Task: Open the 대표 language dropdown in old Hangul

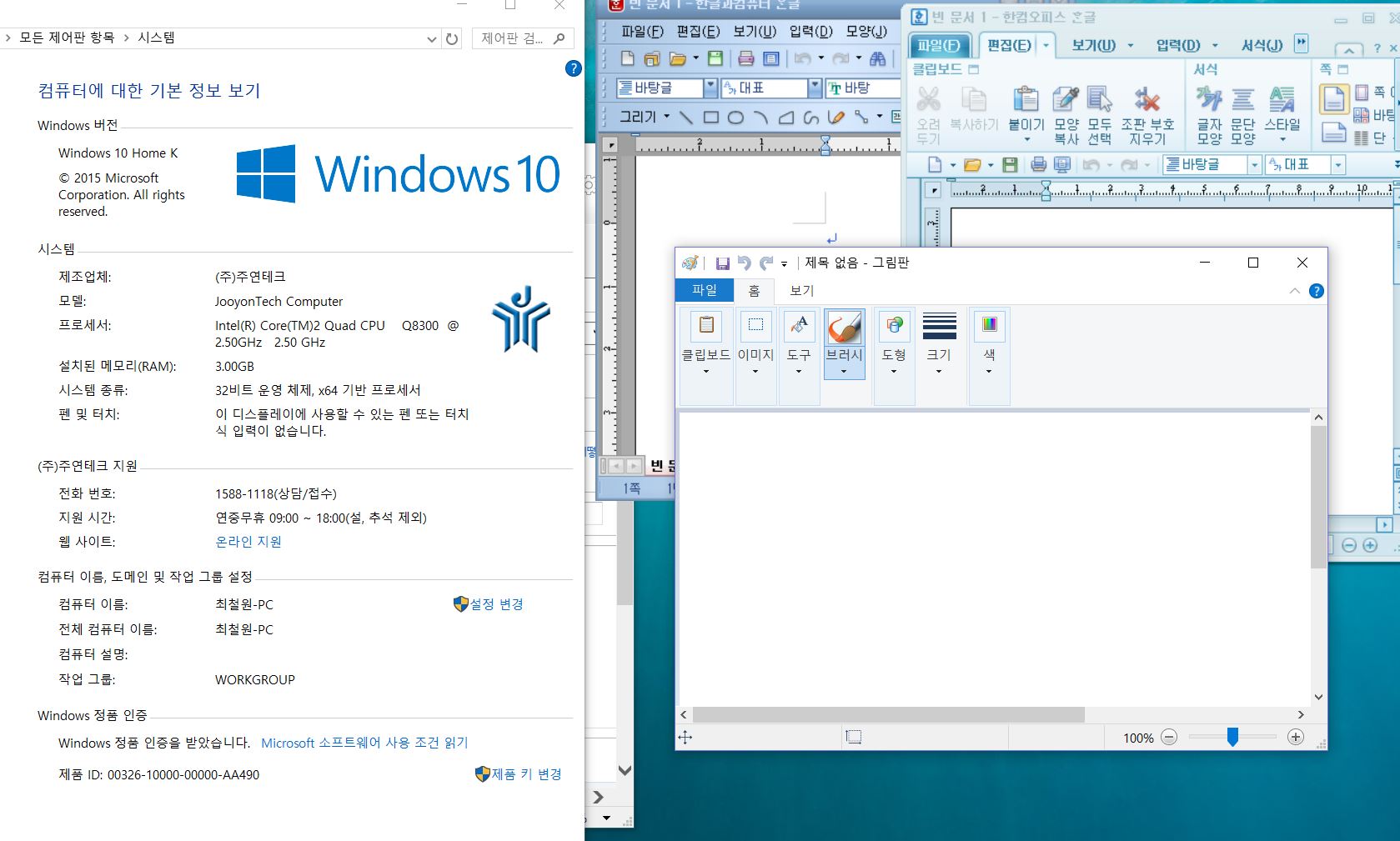Action: tap(815, 88)
